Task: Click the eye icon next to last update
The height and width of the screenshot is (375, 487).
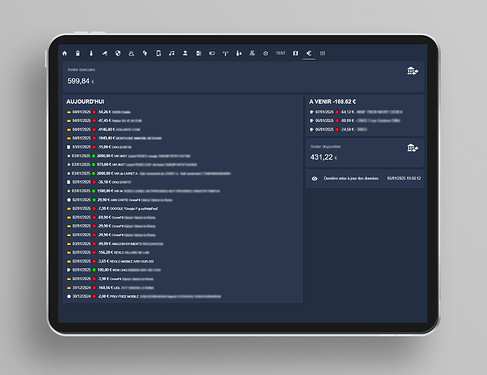Action: (x=314, y=179)
